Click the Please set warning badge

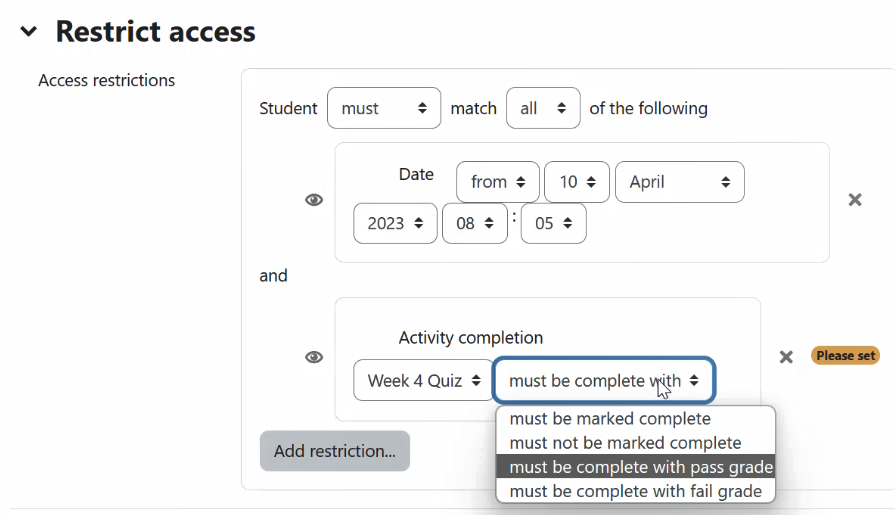coord(845,356)
